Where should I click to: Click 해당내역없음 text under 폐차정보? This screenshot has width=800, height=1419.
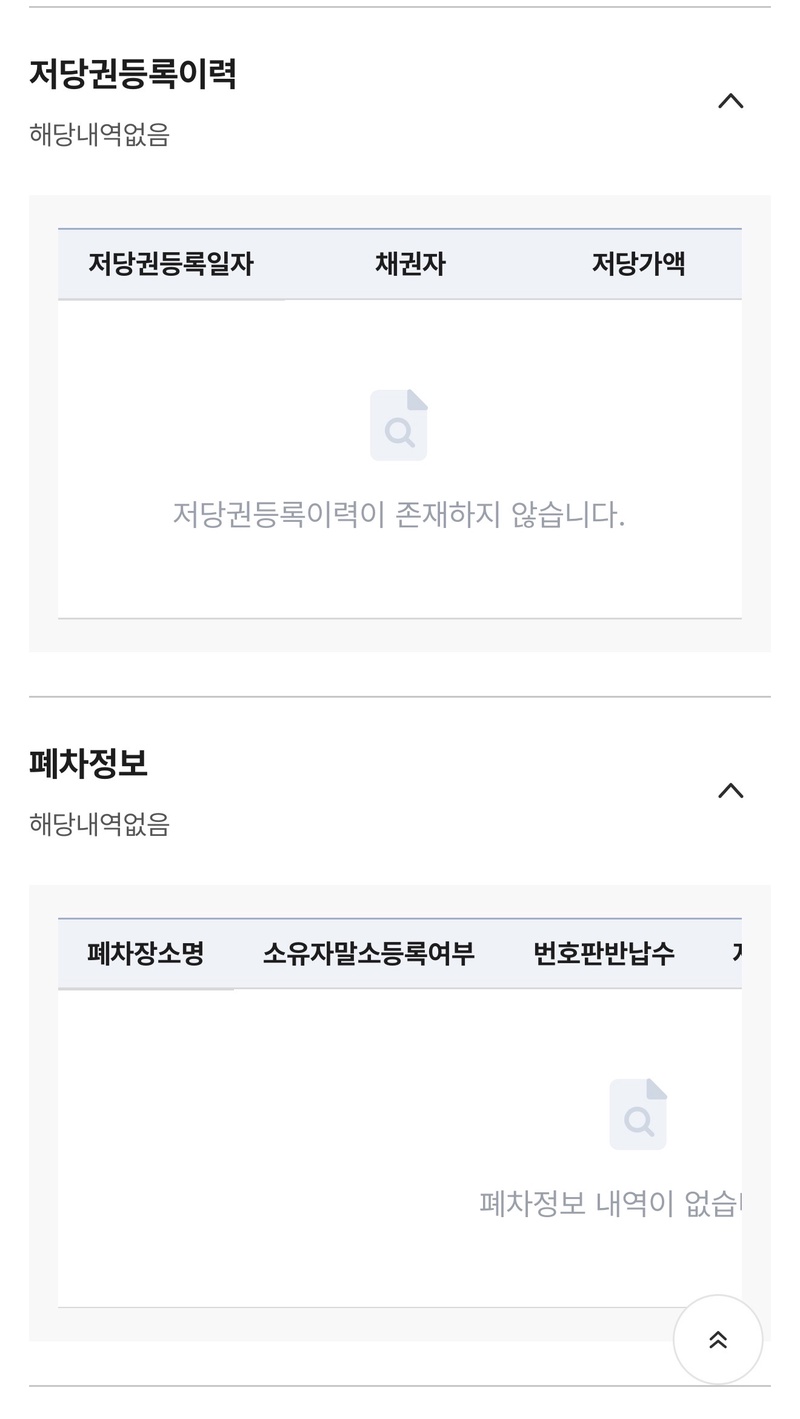pos(100,824)
